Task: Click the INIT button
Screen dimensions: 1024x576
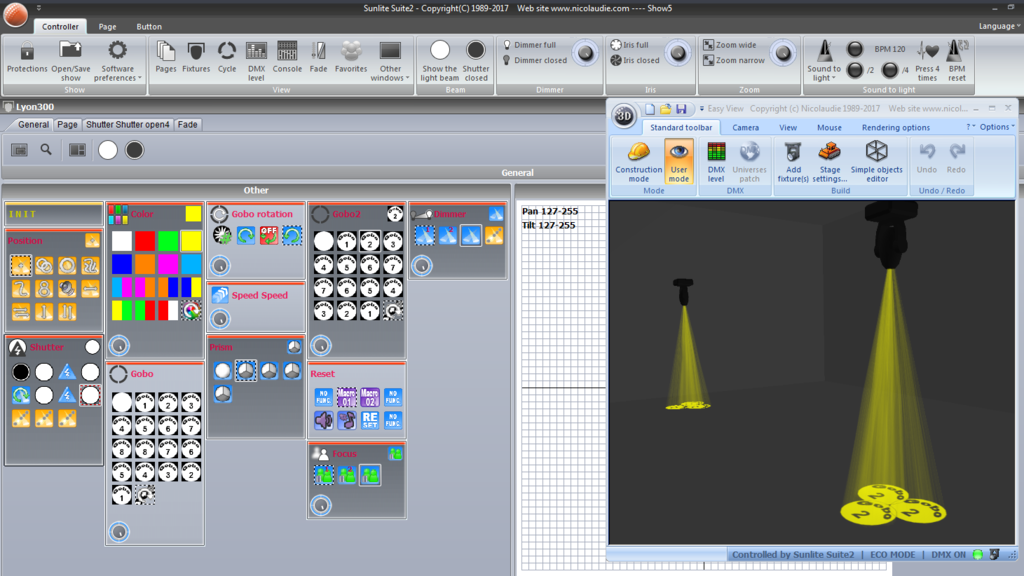Action: pos(54,214)
